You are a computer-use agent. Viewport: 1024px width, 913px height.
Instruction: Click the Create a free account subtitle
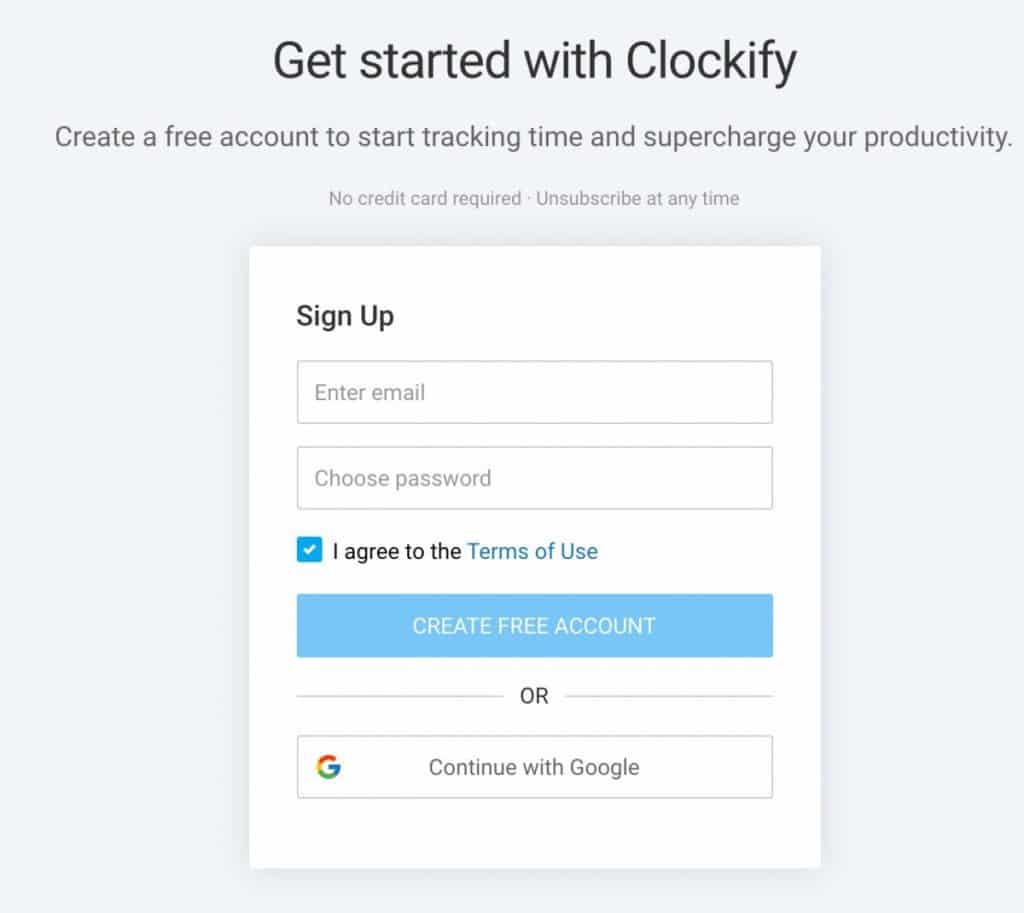pos(534,137)
